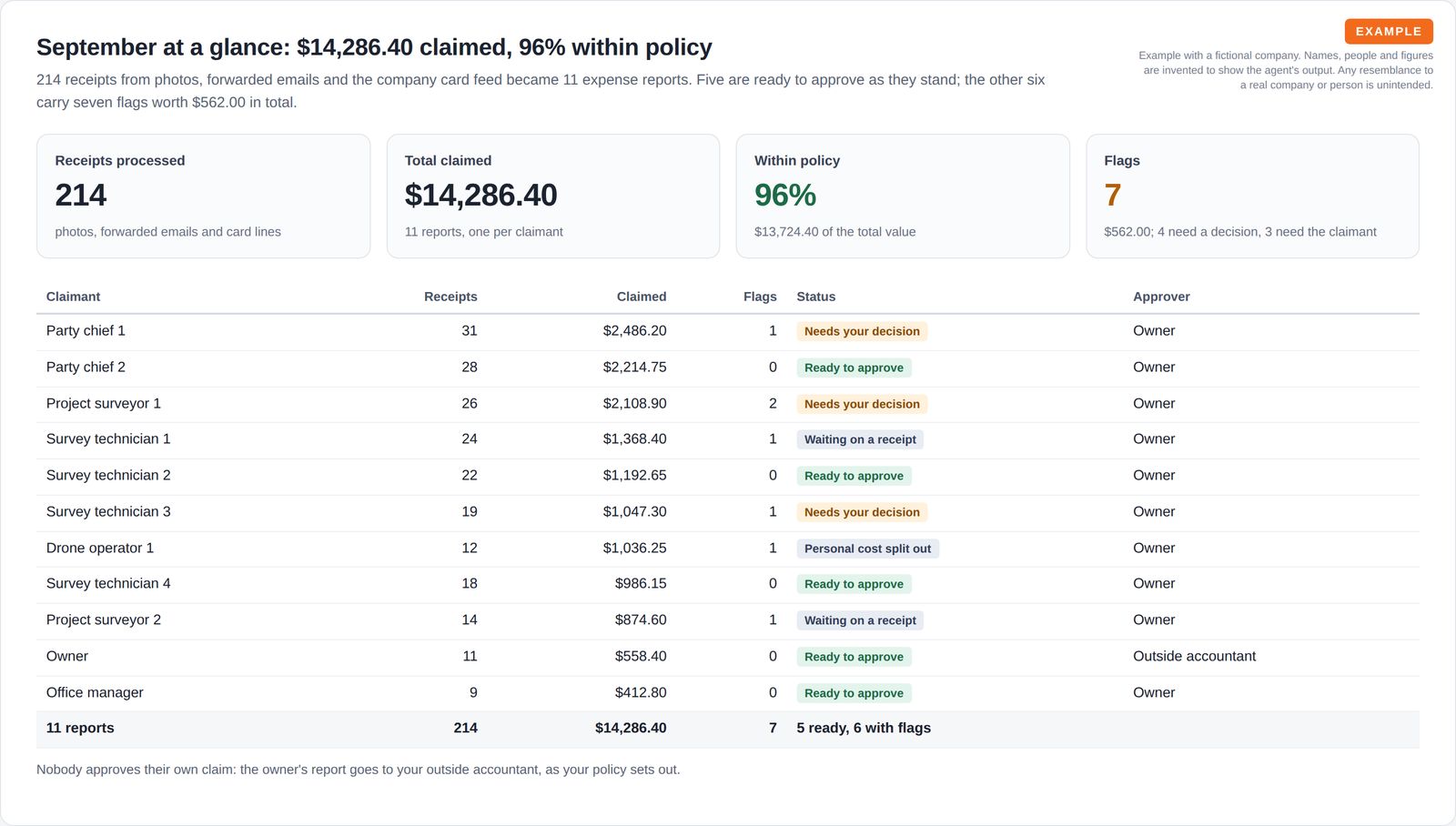Image resolution: width=1456 pixels, height=826 pixels.
Task: Click the September at a glance heading
Action: click(374, 47)
